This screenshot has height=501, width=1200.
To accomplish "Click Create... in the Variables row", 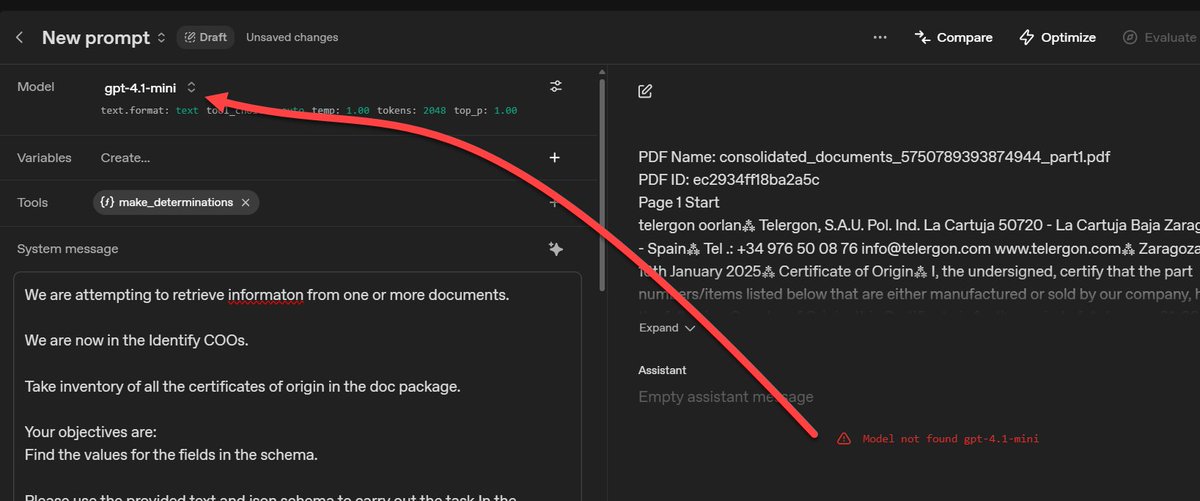I will coord(126,158).
